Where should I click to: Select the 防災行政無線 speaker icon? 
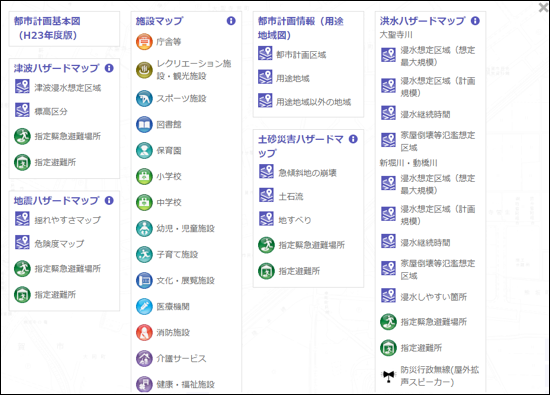[388, 376]
